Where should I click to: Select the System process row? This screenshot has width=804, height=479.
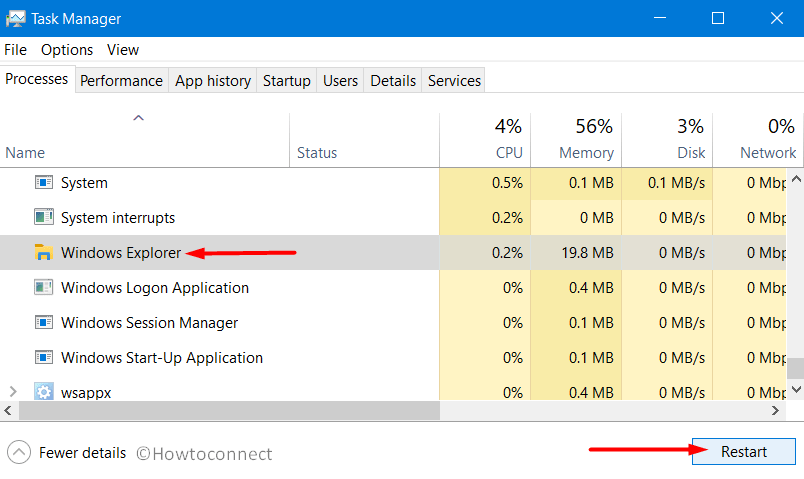[x=393, y=183]
